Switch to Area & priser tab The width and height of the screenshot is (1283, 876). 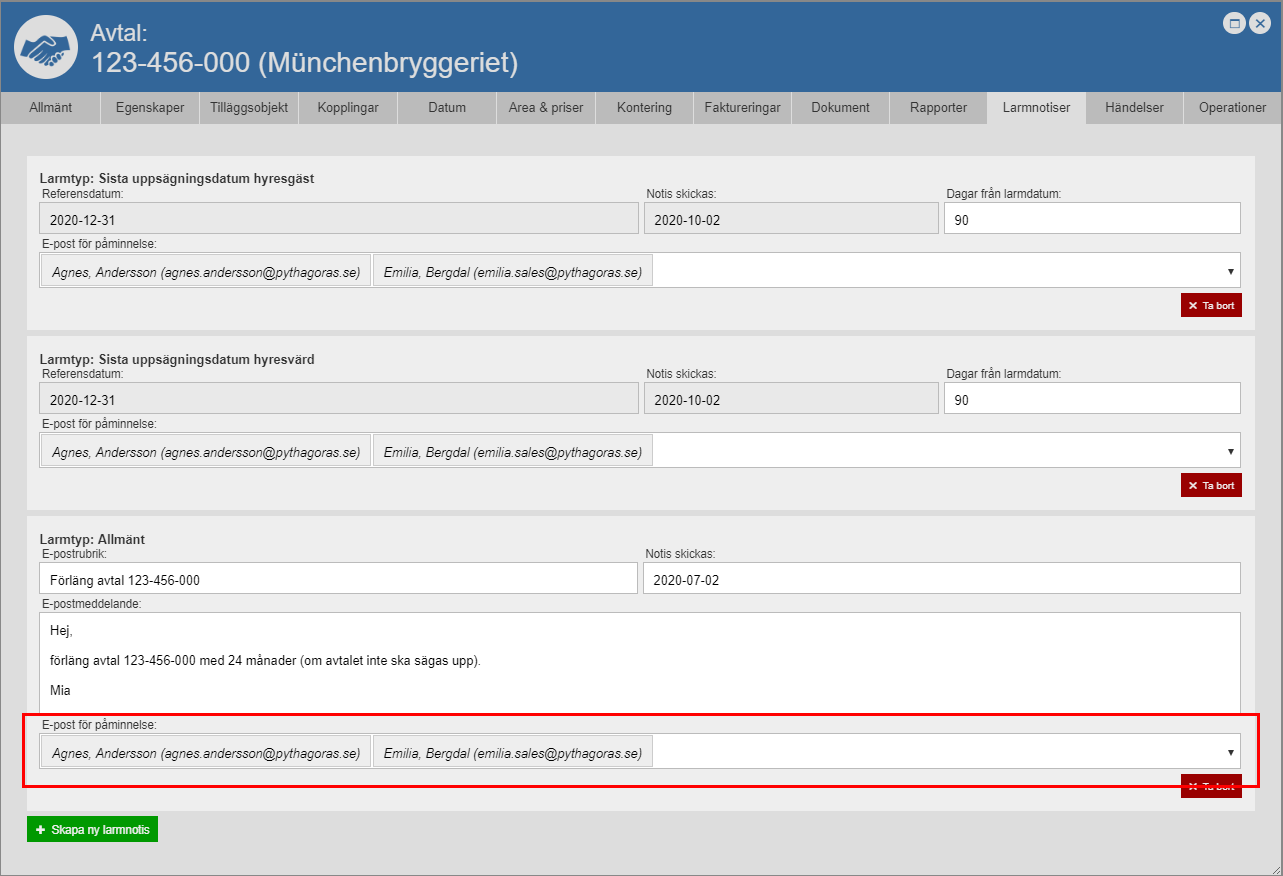point(546,108)
